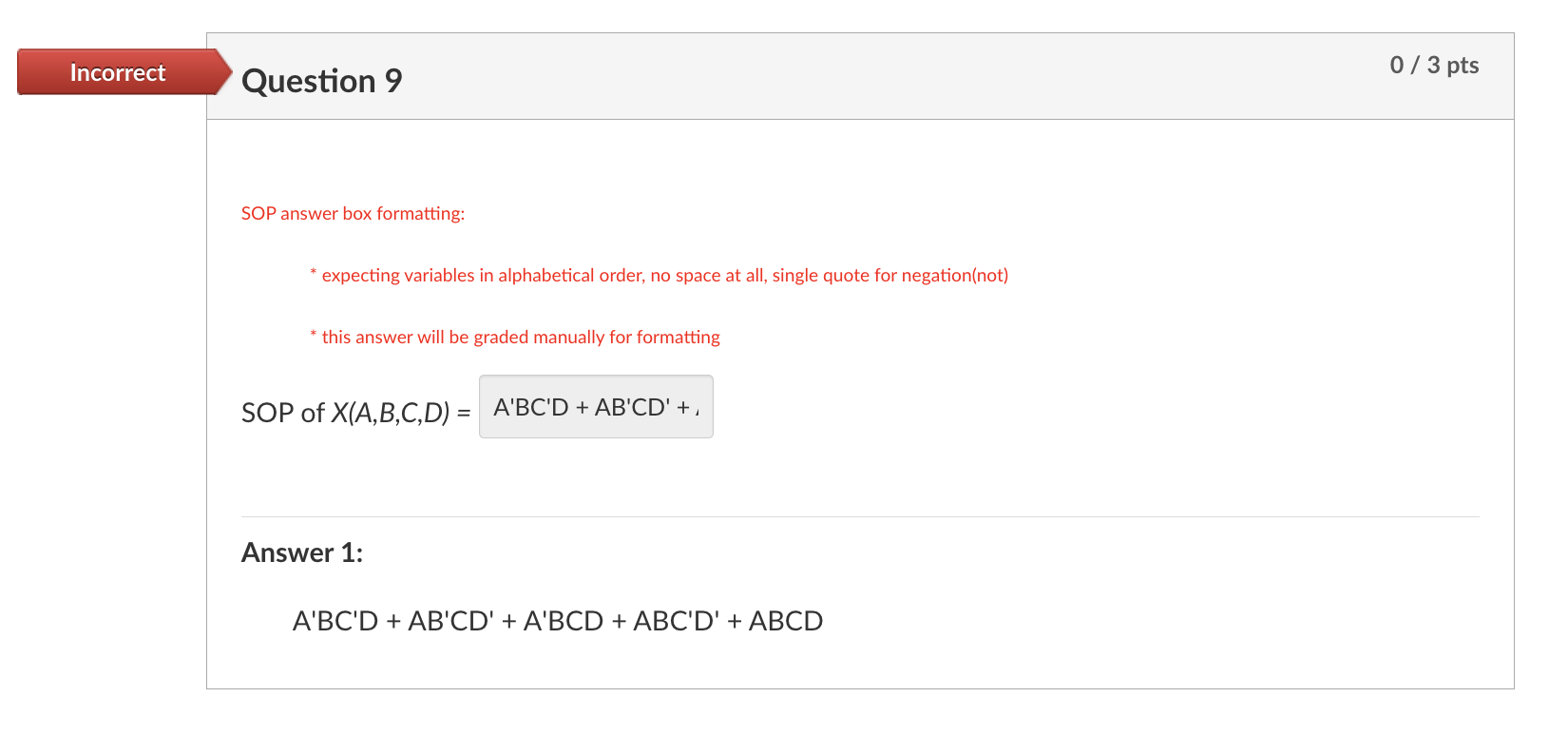This screenshot has height=755, width=1568.
Task: Click the correct answer expression text
Action: [x=558, y=620]
